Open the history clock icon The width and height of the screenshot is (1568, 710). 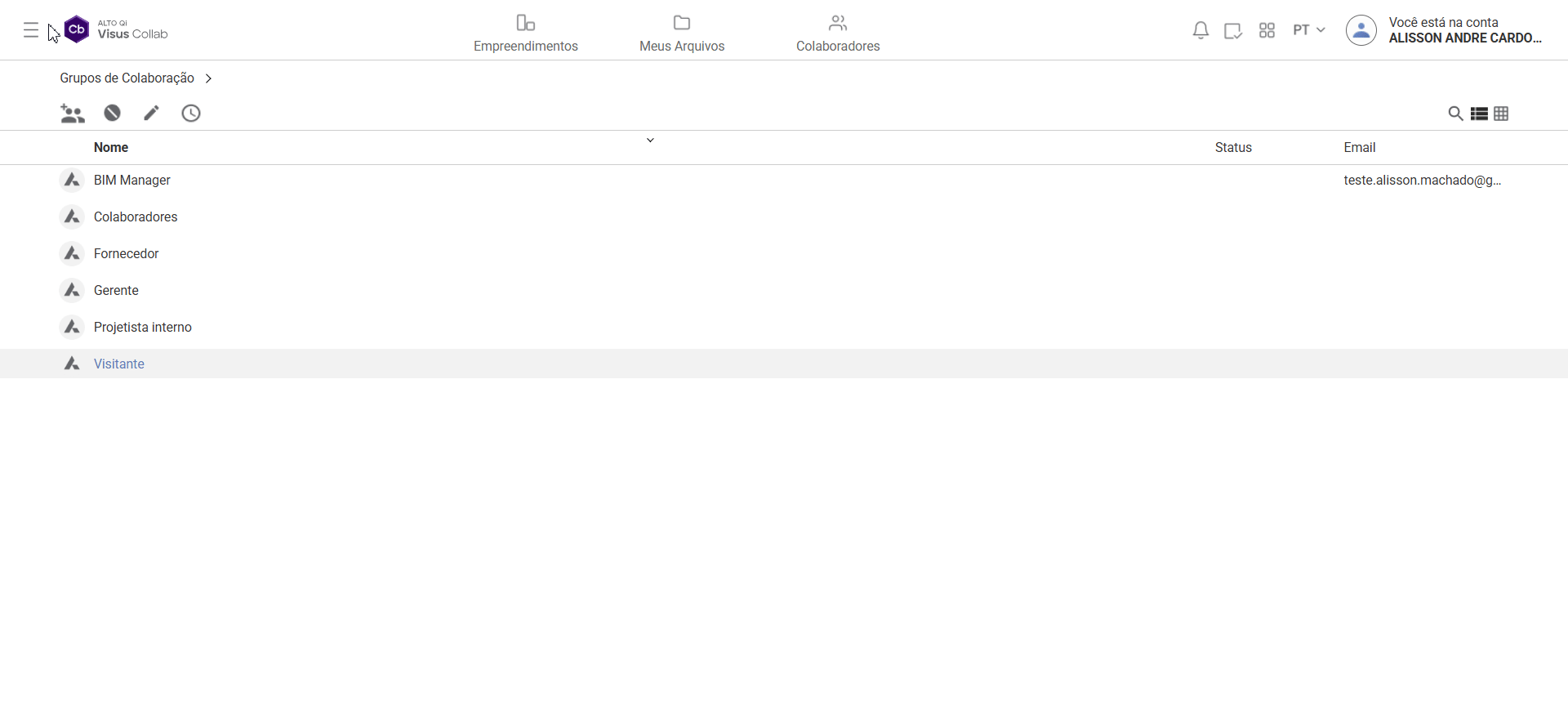[191, 114]
